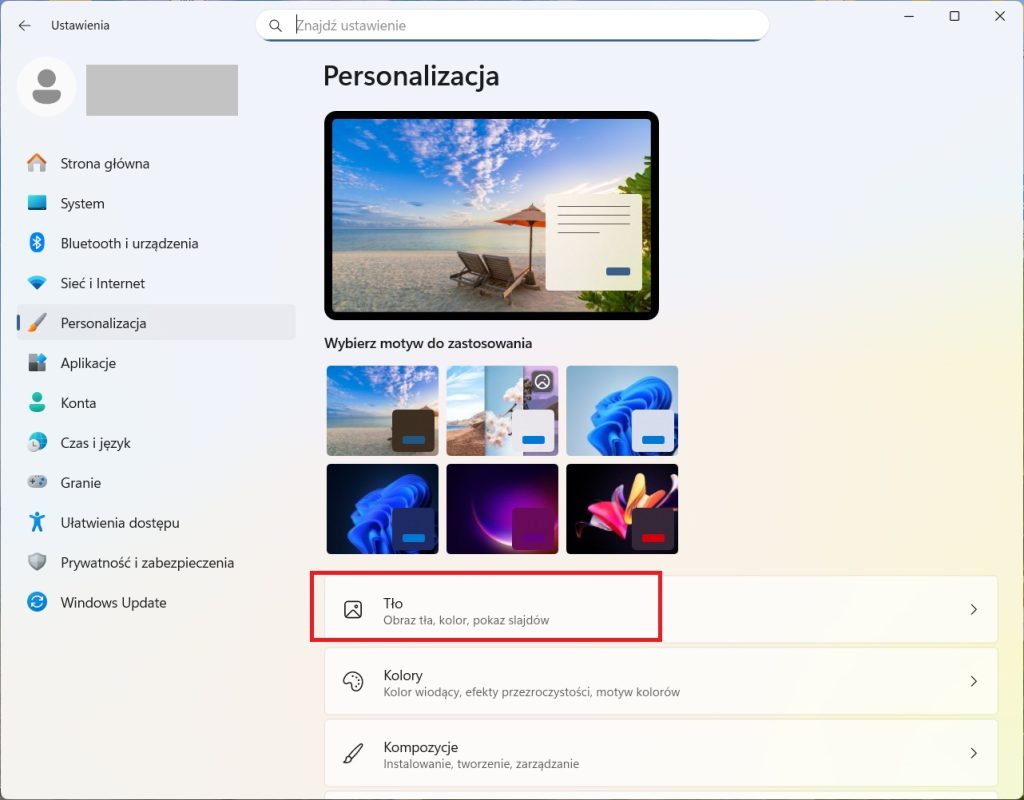Image resolution: width=1024 pixels, height=800 pixels.
Task: Expand the Tło settings chevron
Action: tap(973, 609)
